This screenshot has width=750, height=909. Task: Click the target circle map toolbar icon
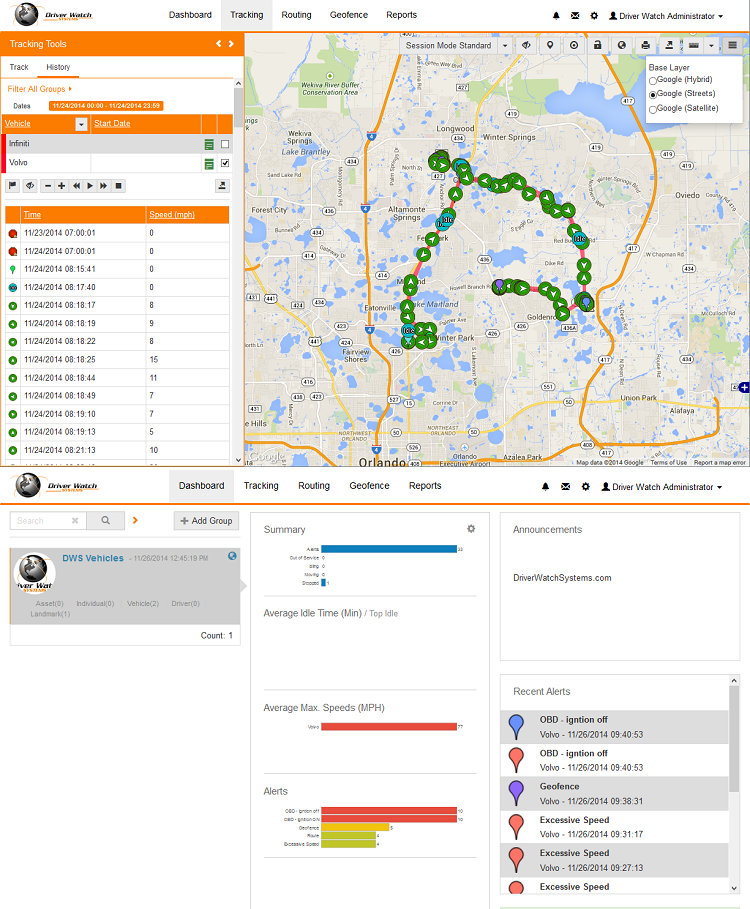(x=574, y=45)
